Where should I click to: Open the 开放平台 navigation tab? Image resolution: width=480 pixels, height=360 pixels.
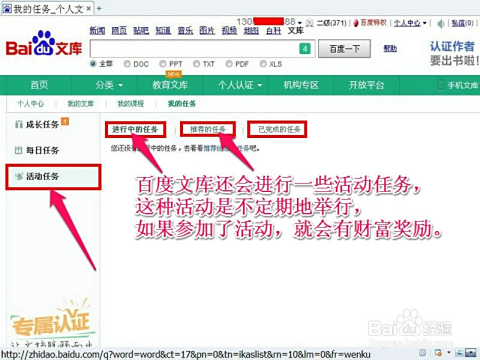[367, 85]
